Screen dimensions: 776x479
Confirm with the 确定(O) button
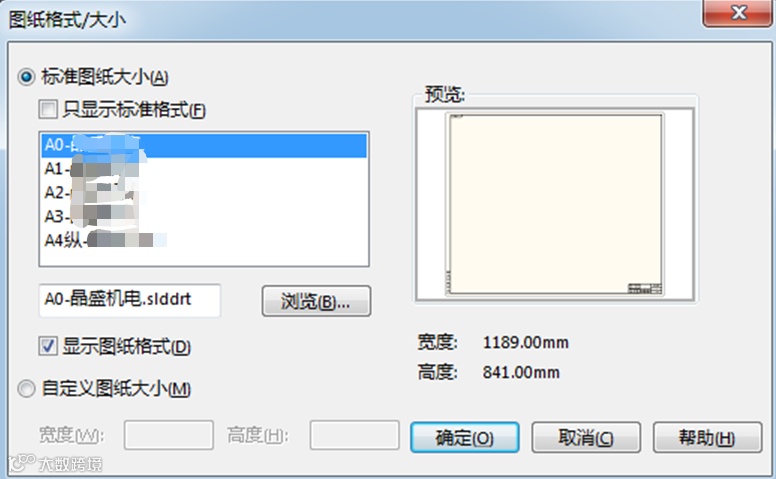coord(465,437)
